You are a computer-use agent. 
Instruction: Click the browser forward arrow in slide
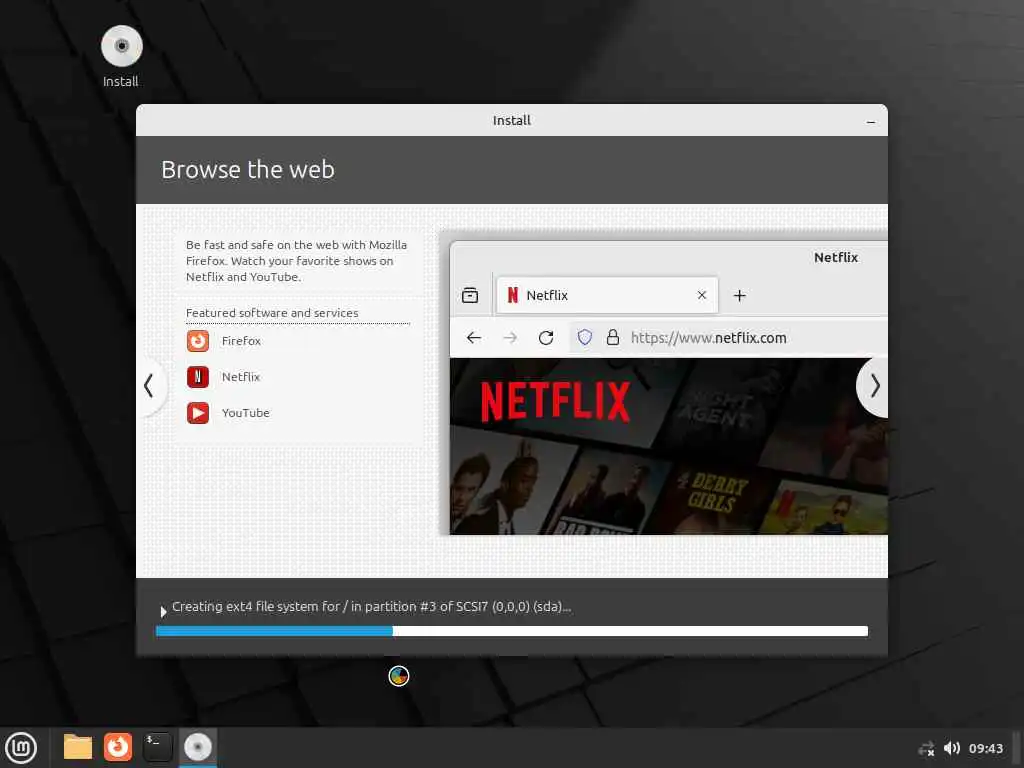click(x=510, y=338)
